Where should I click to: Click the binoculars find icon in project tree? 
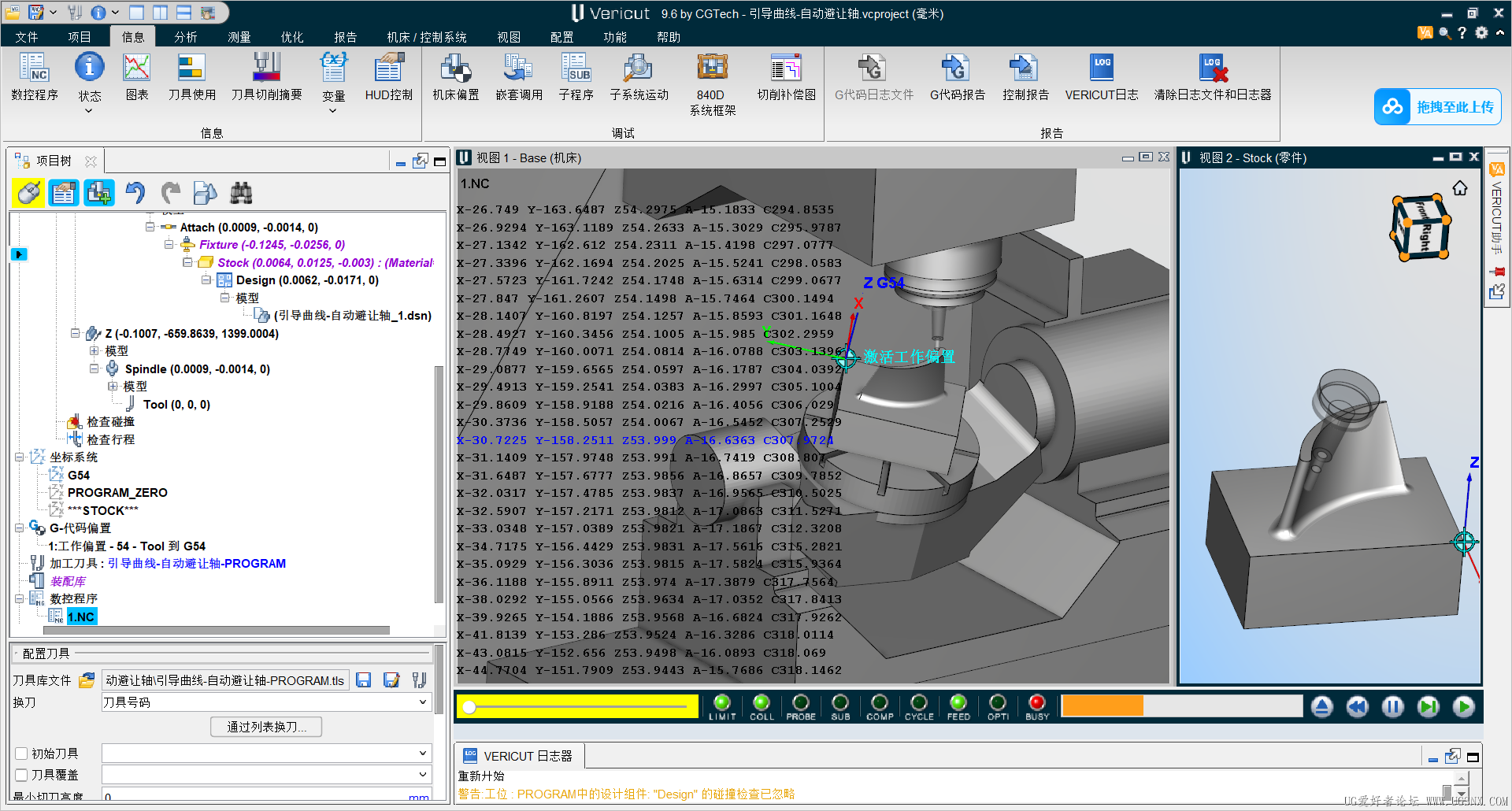coord(241,192)
